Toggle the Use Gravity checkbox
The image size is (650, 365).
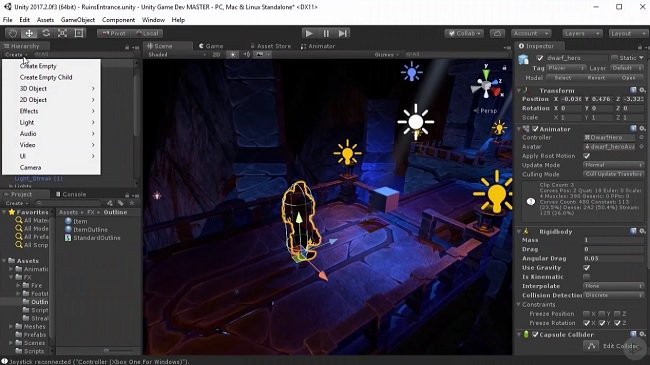point(587,268)
